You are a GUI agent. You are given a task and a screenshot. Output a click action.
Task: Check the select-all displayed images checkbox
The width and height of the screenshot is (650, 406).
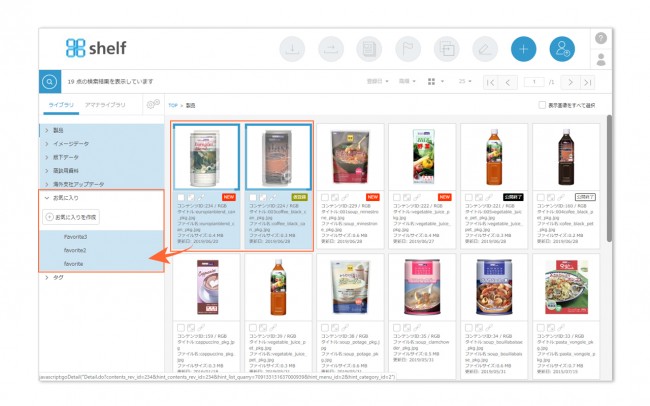click(x=542, y=105)
